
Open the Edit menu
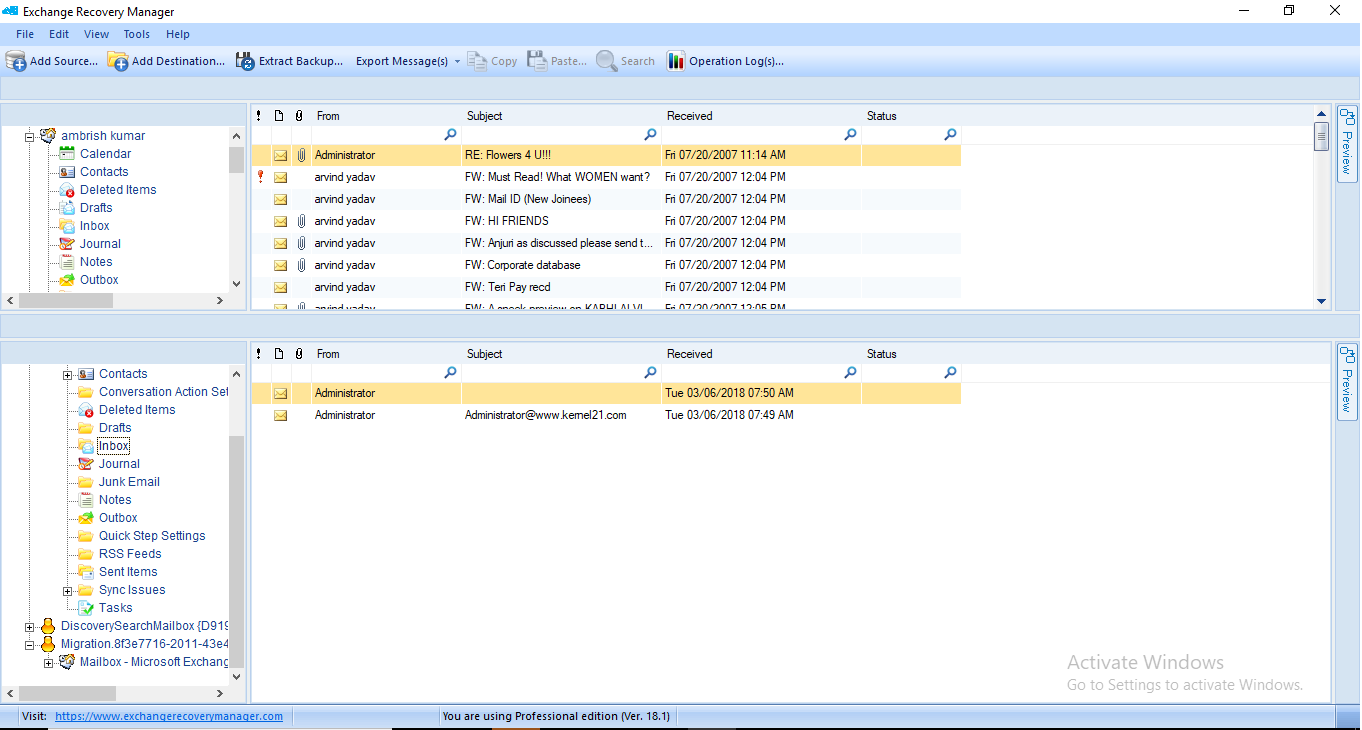(59, 34)
